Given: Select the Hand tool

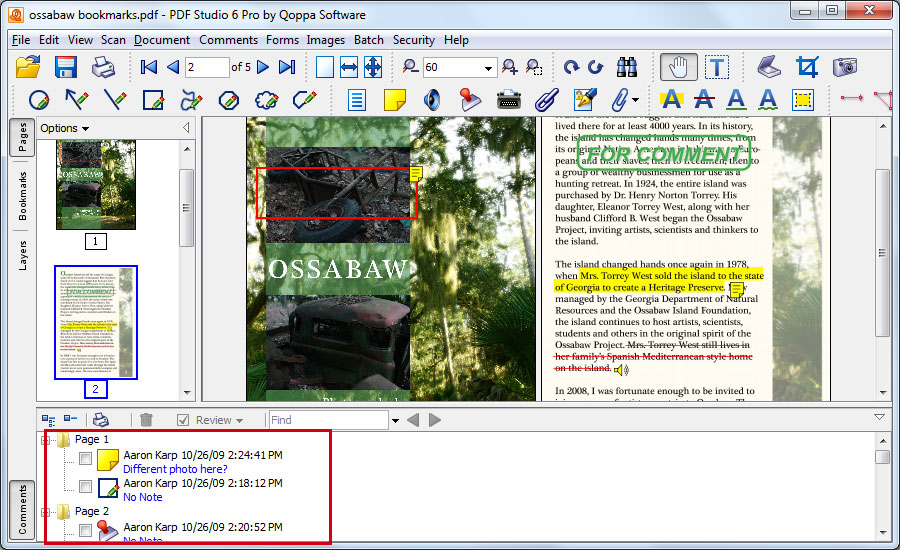Looking at the screenshot, I should point(679,67).
